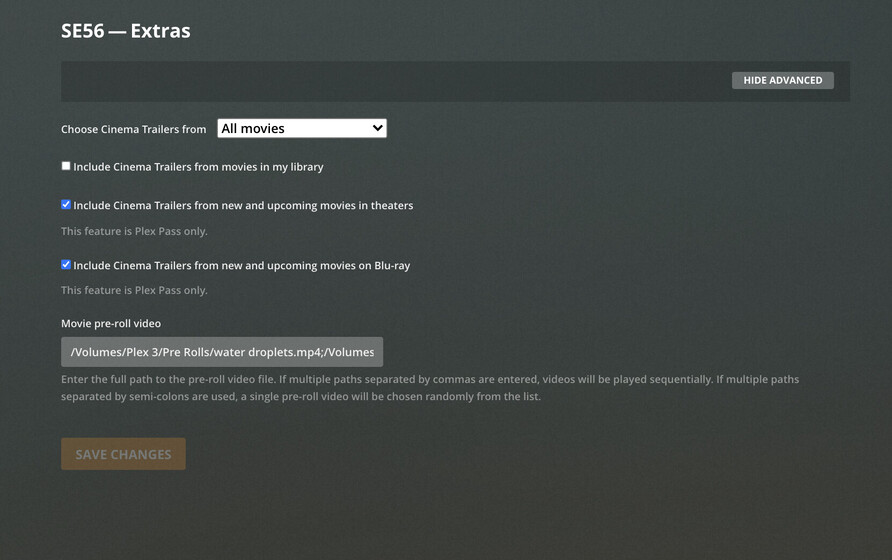
Task: Uncheck trailers from upcoming movies on Blu-ray checkbox
Action: (x=66, y=265)
